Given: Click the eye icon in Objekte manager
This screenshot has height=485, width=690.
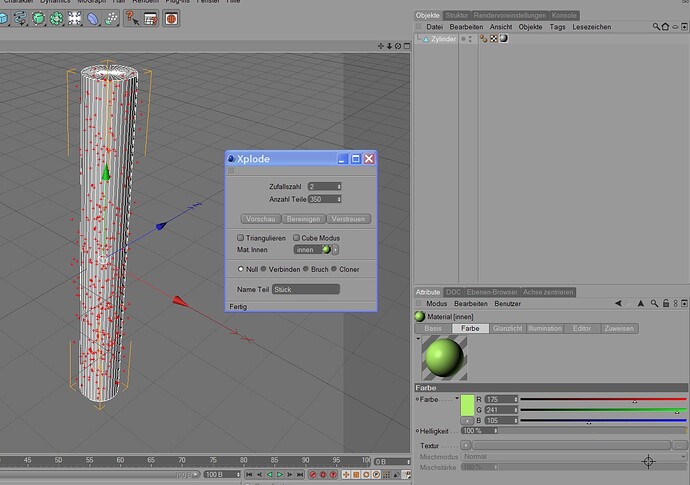Looking at the screenshot, I should point(675,27).
